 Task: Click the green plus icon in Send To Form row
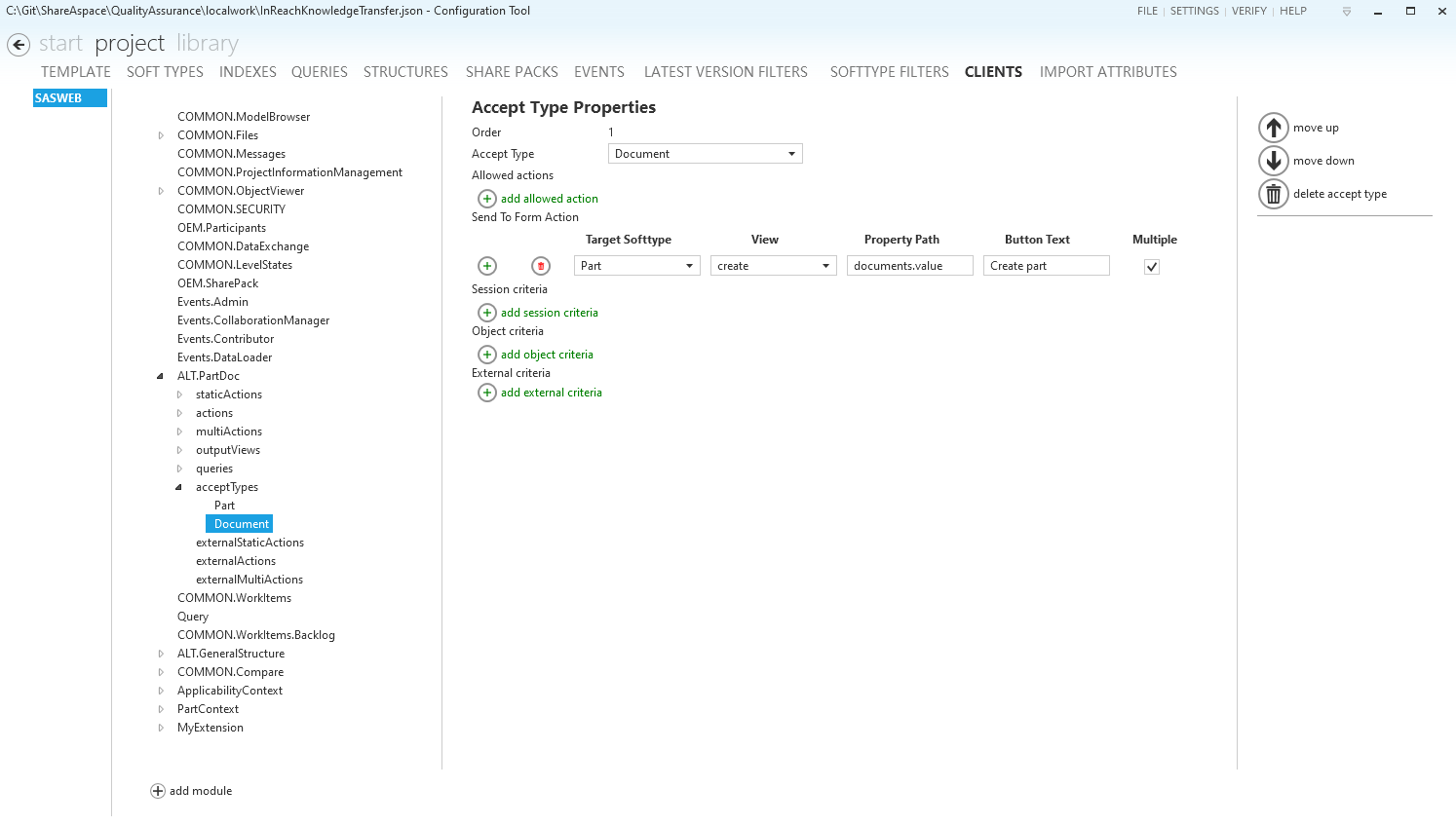(487, 266)
